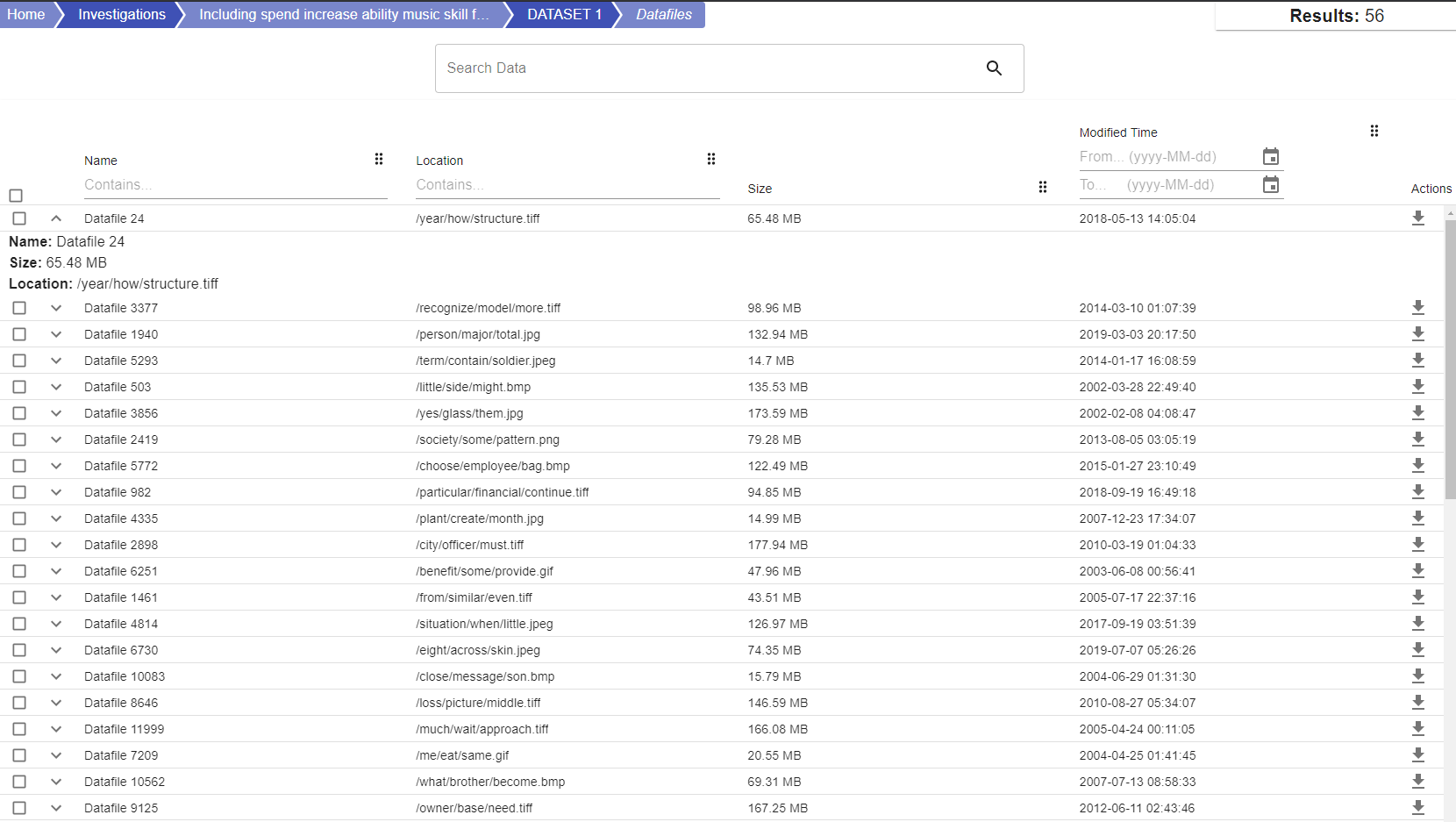The image size is (1456, 822).
Task: Open the calendar picker for the From date
Action: click(1271, 156)
